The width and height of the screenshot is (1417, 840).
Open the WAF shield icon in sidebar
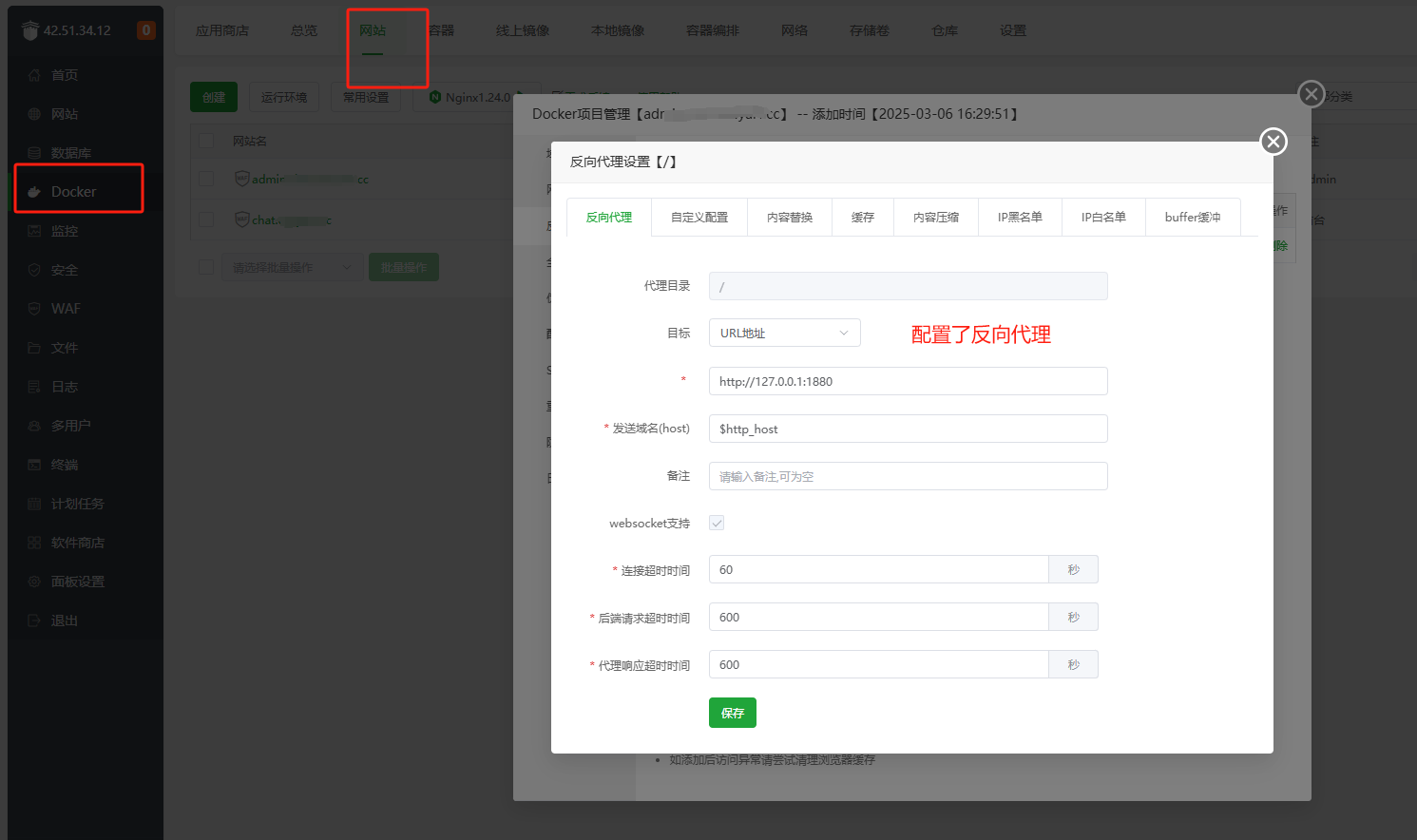(34, 309)
